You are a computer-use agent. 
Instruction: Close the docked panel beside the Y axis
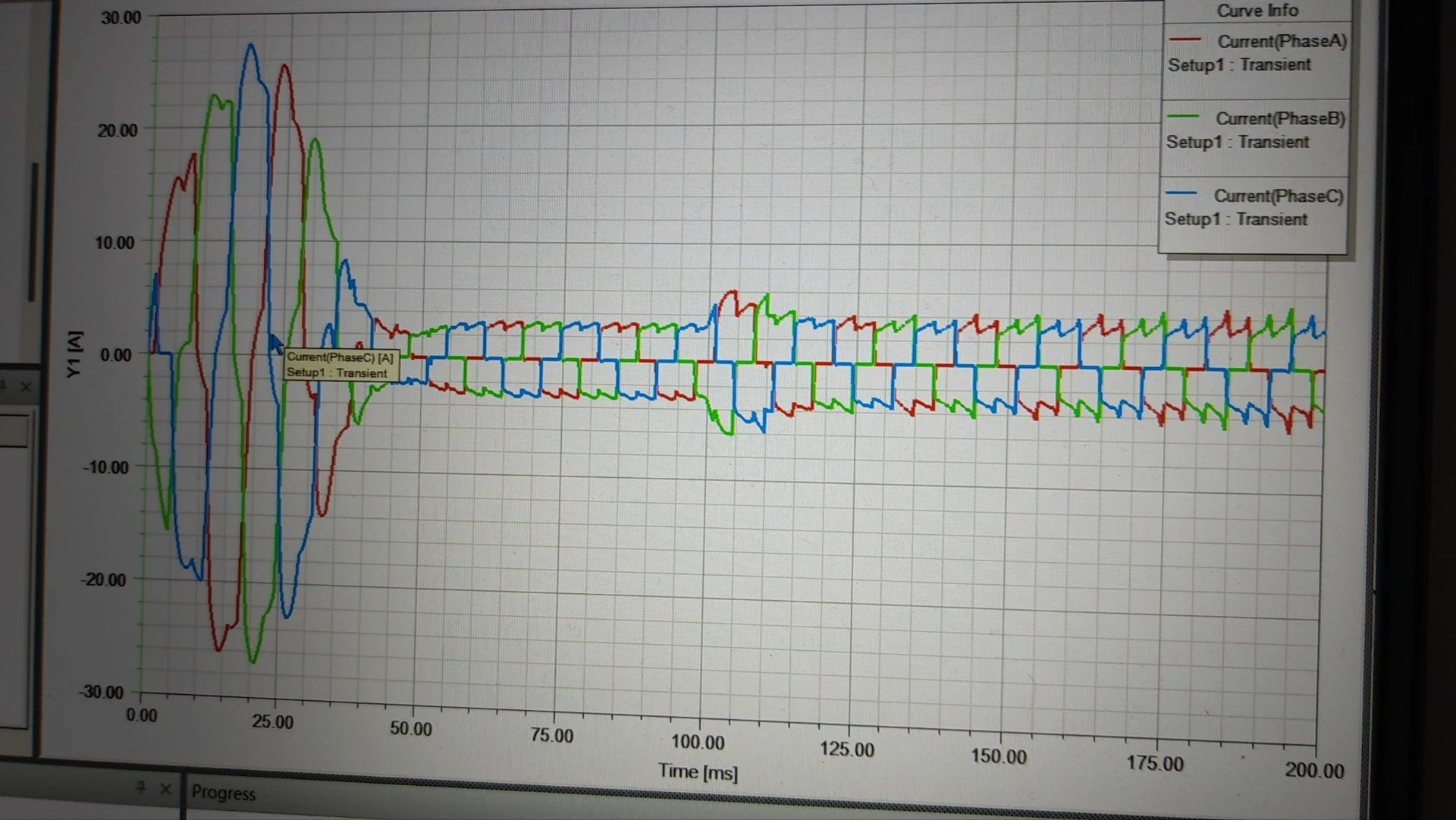[x=26, y=387]
